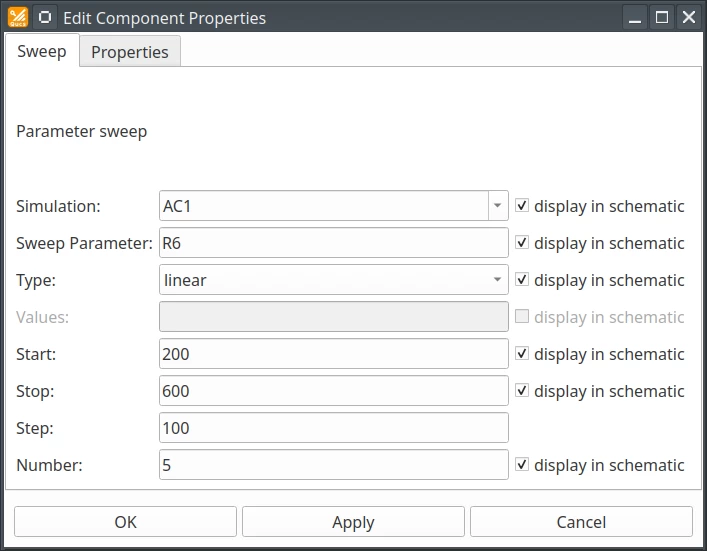The width and height of the screenshot is (707, 551).
Task: Click the Type: label
Action: click(x=36, y=280)
